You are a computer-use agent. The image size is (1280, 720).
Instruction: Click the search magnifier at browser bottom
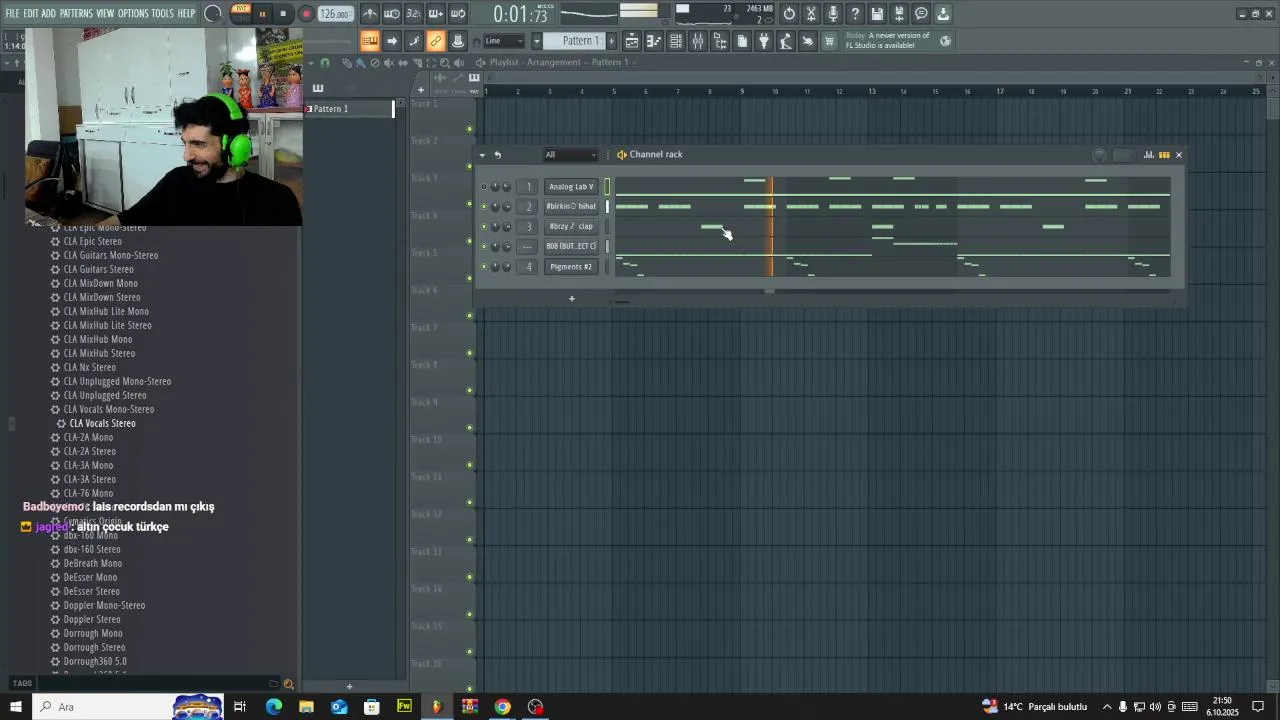(x=288, y=684)
